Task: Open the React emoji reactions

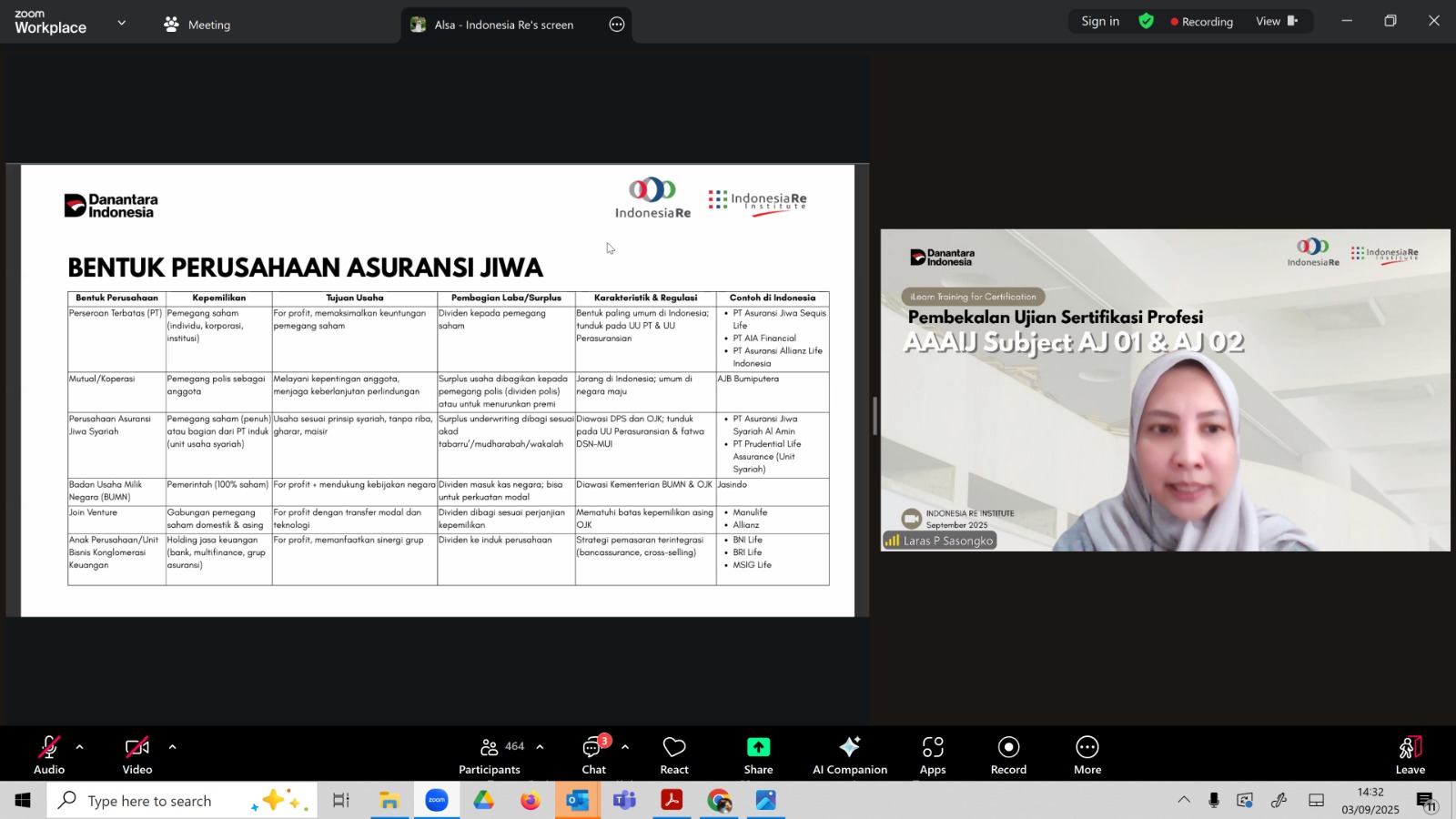Action: pos(673,754)
